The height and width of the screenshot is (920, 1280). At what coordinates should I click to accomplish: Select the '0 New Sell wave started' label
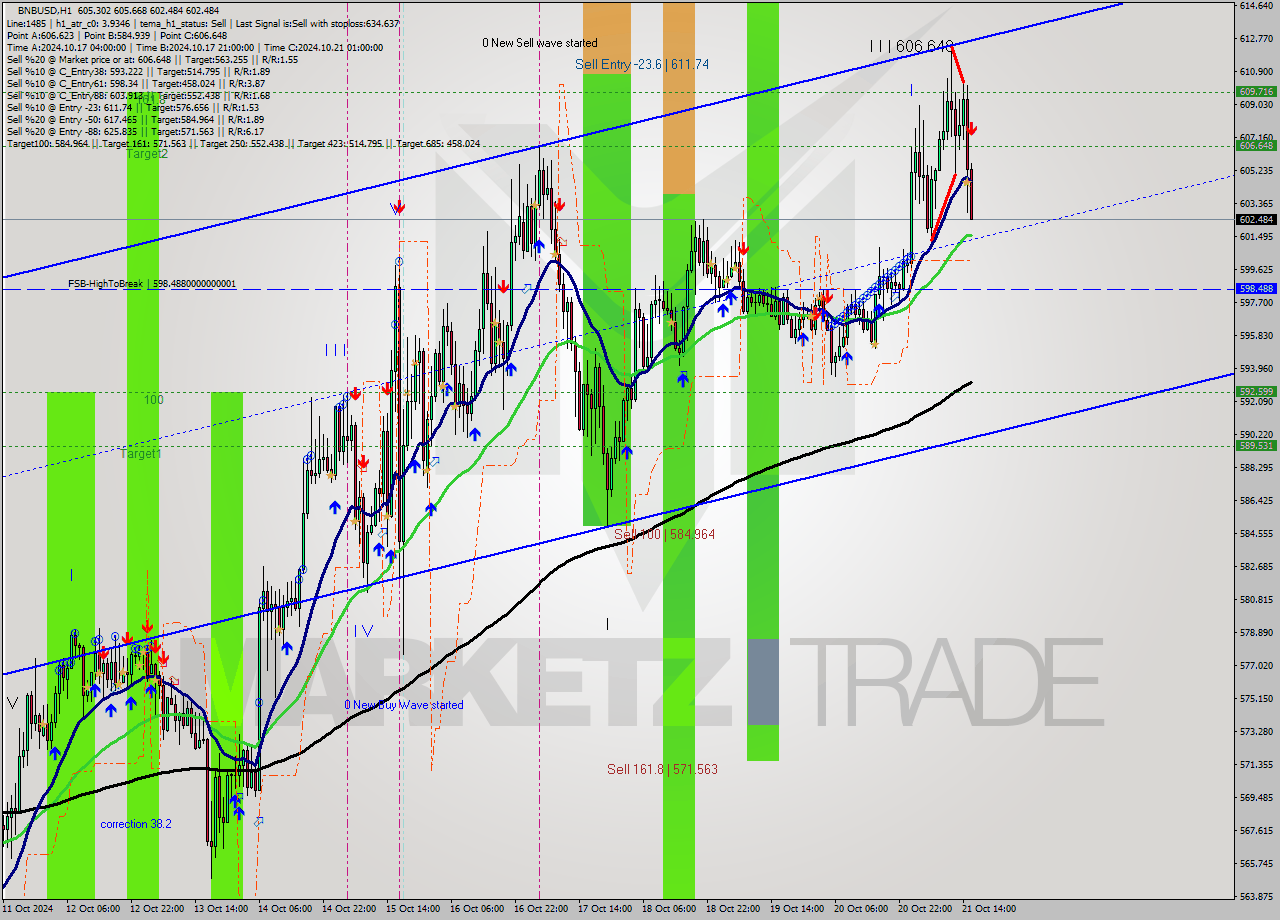[540, 43]
